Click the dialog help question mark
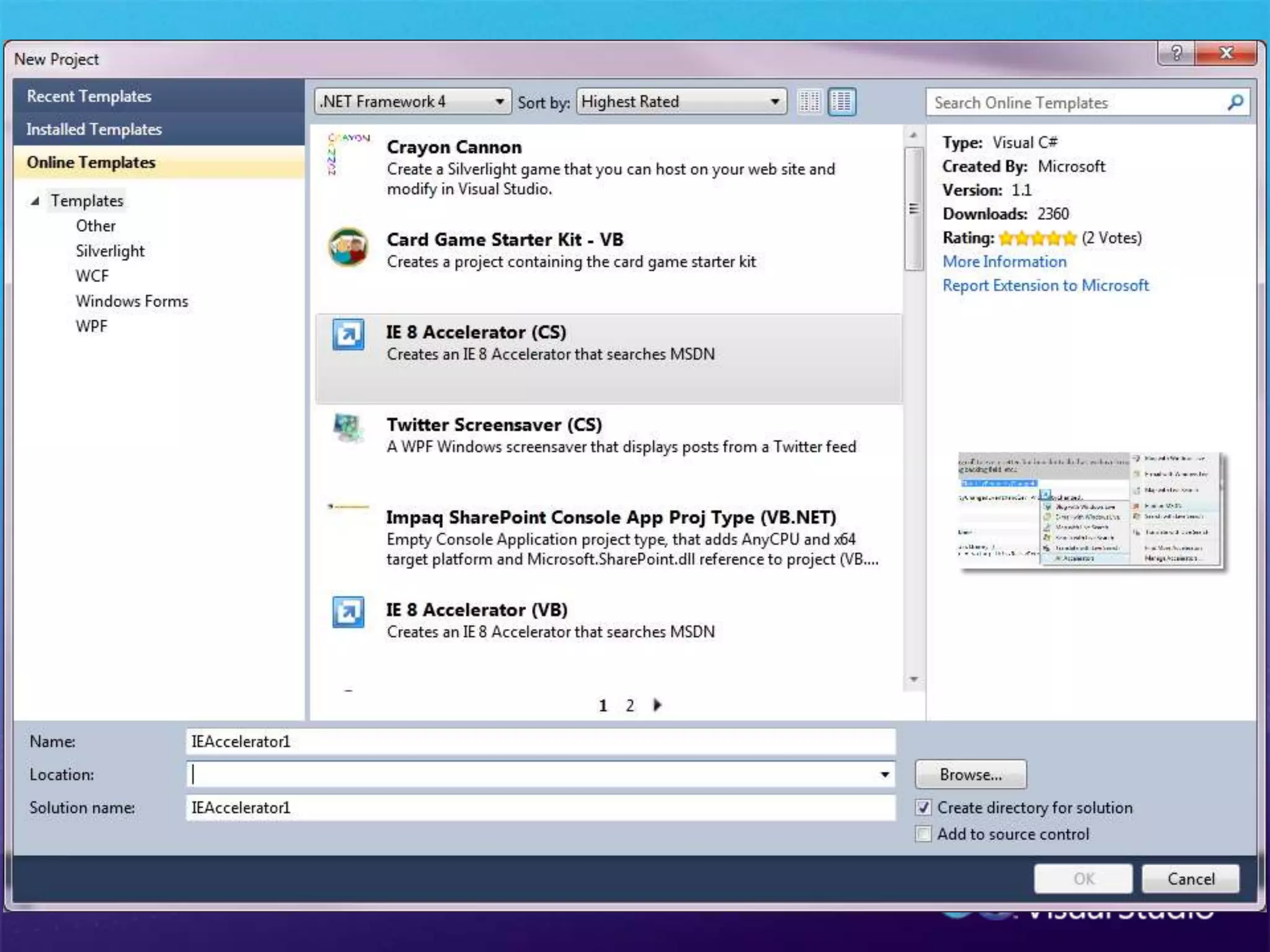Screen dimensions: 1270x952 [1176, 53]
